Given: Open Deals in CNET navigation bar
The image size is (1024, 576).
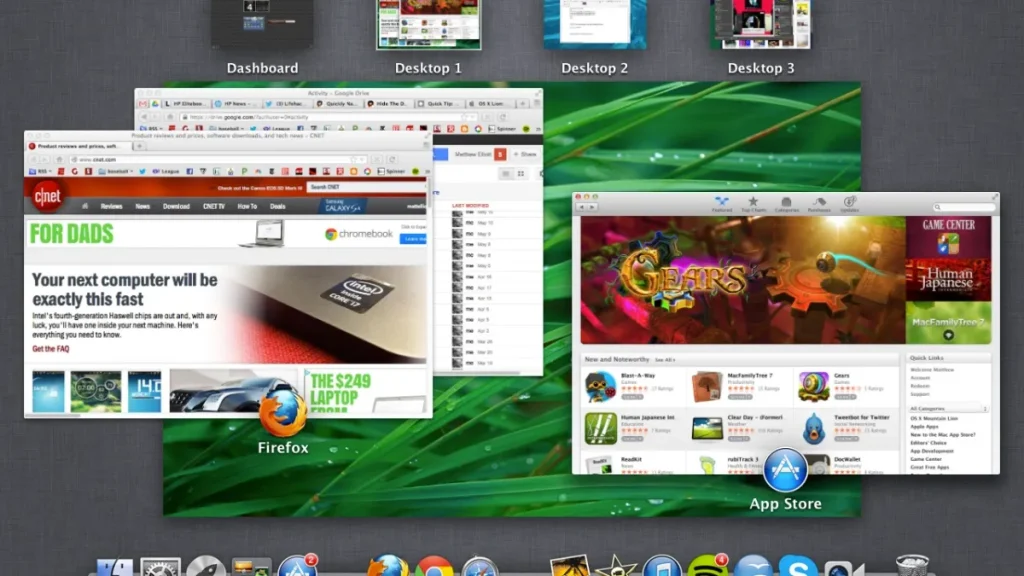Looking at the screenshot, I should (278, 206).
